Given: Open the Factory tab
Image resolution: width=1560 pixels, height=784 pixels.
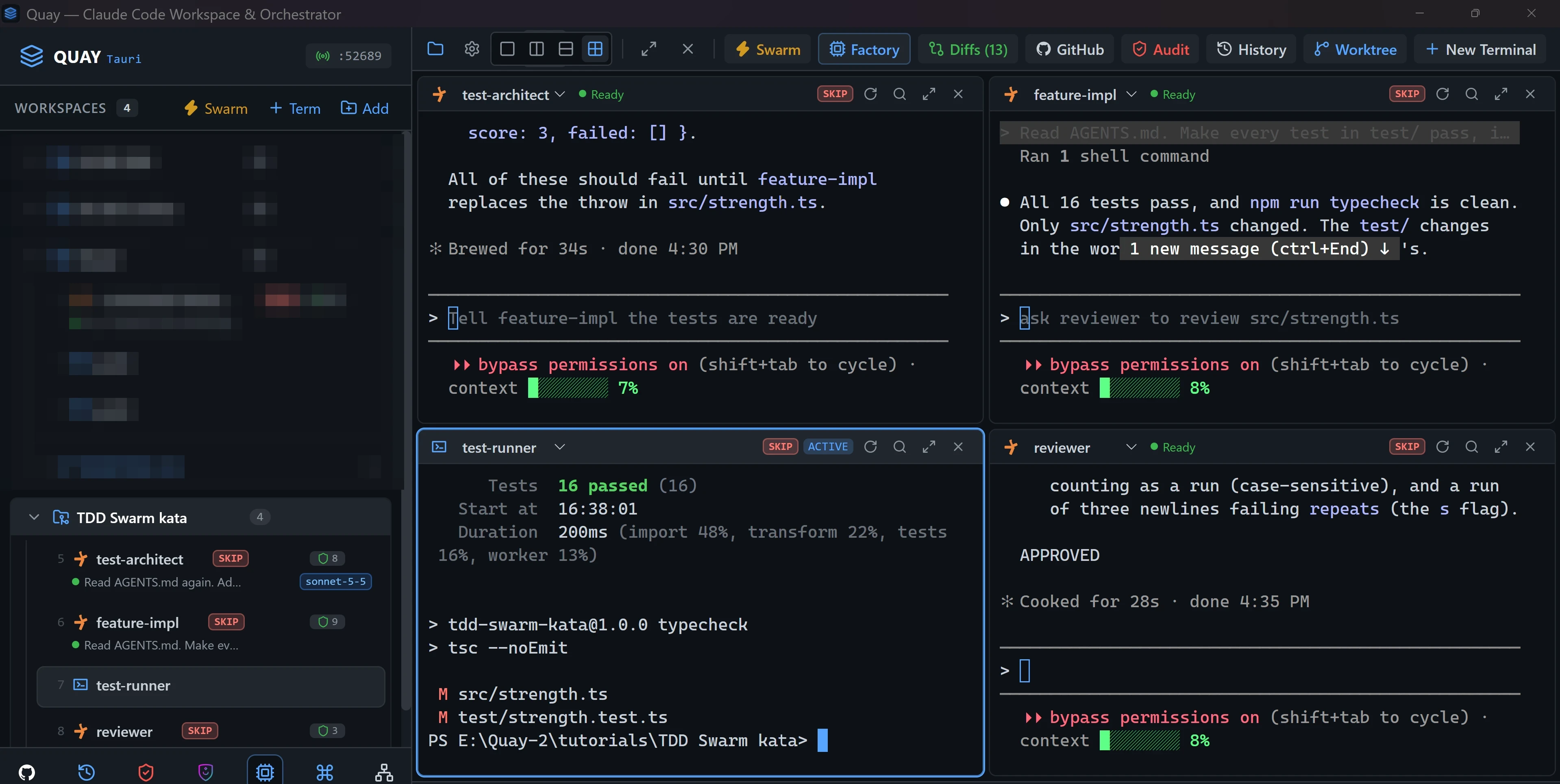Looking at the screenshot, I should 864,49.
